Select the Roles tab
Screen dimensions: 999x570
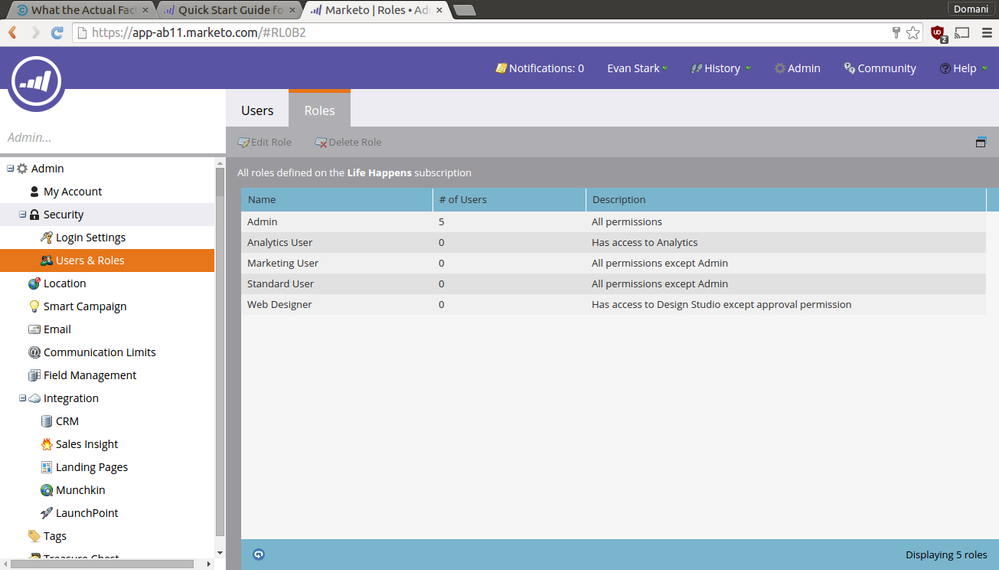[319, 109]
